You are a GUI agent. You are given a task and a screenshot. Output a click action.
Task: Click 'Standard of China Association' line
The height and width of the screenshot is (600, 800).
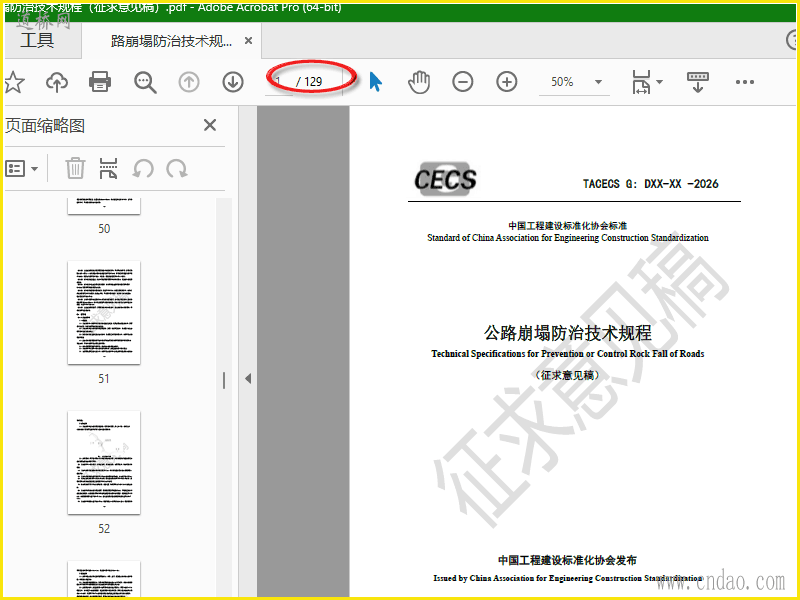pos(567,238)
